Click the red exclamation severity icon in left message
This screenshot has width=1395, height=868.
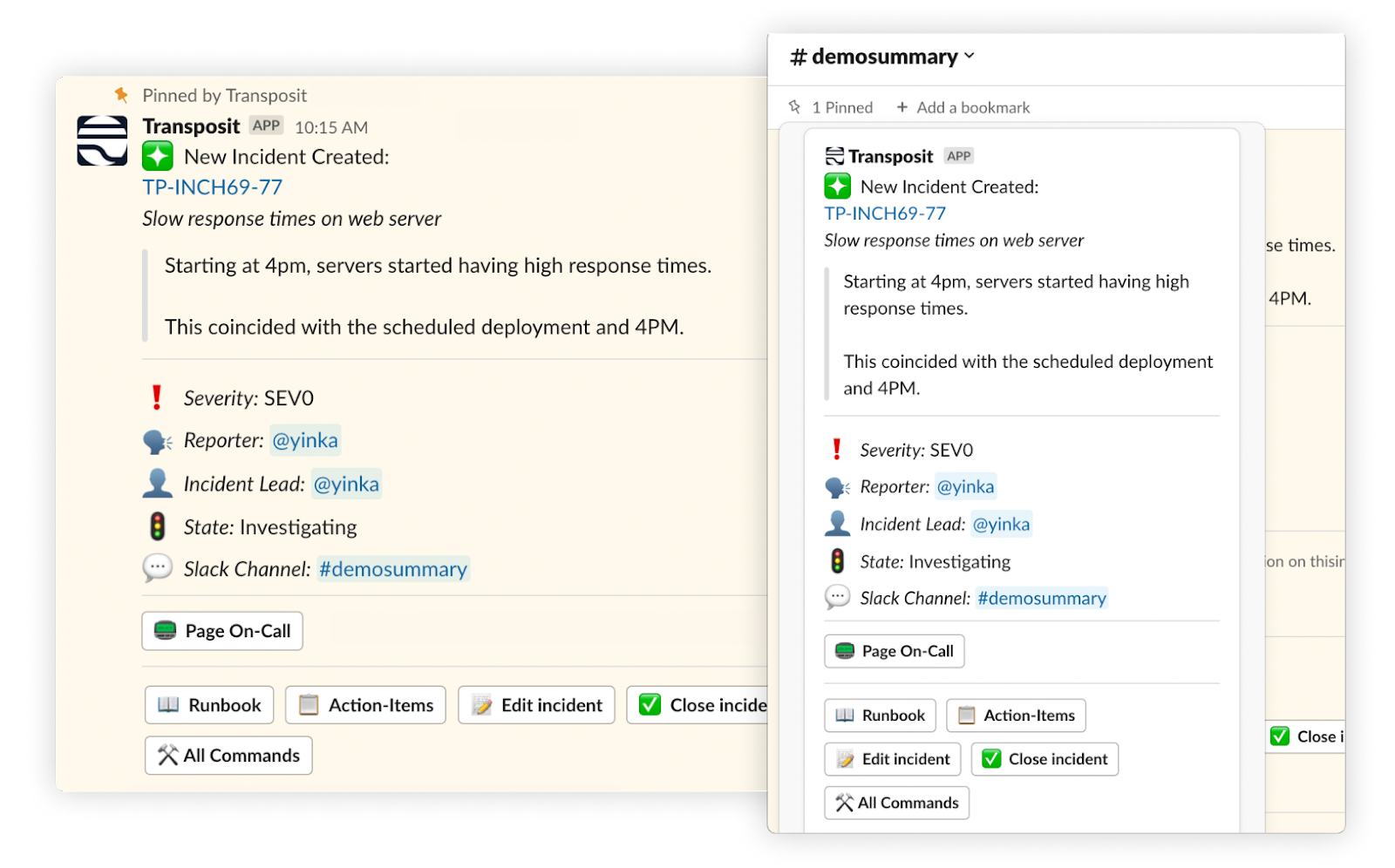157,397
